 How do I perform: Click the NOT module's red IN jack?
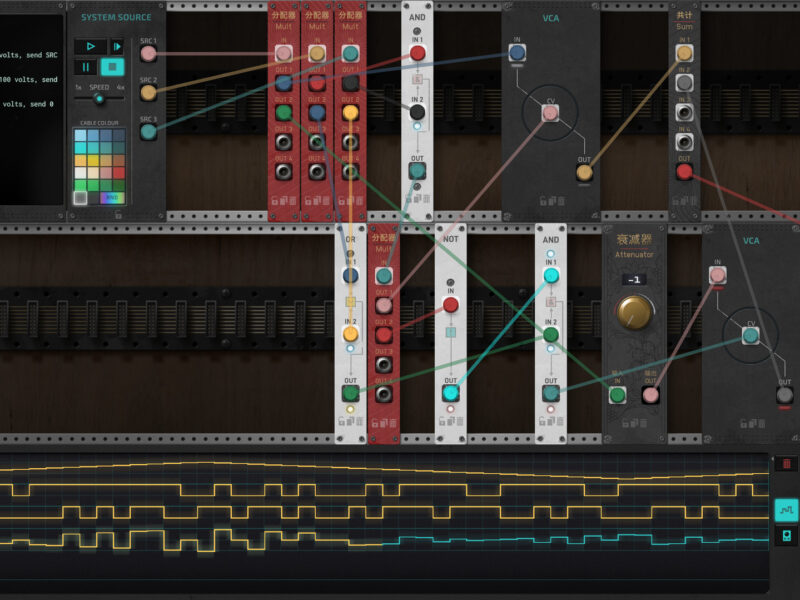(x=451, y=304)
